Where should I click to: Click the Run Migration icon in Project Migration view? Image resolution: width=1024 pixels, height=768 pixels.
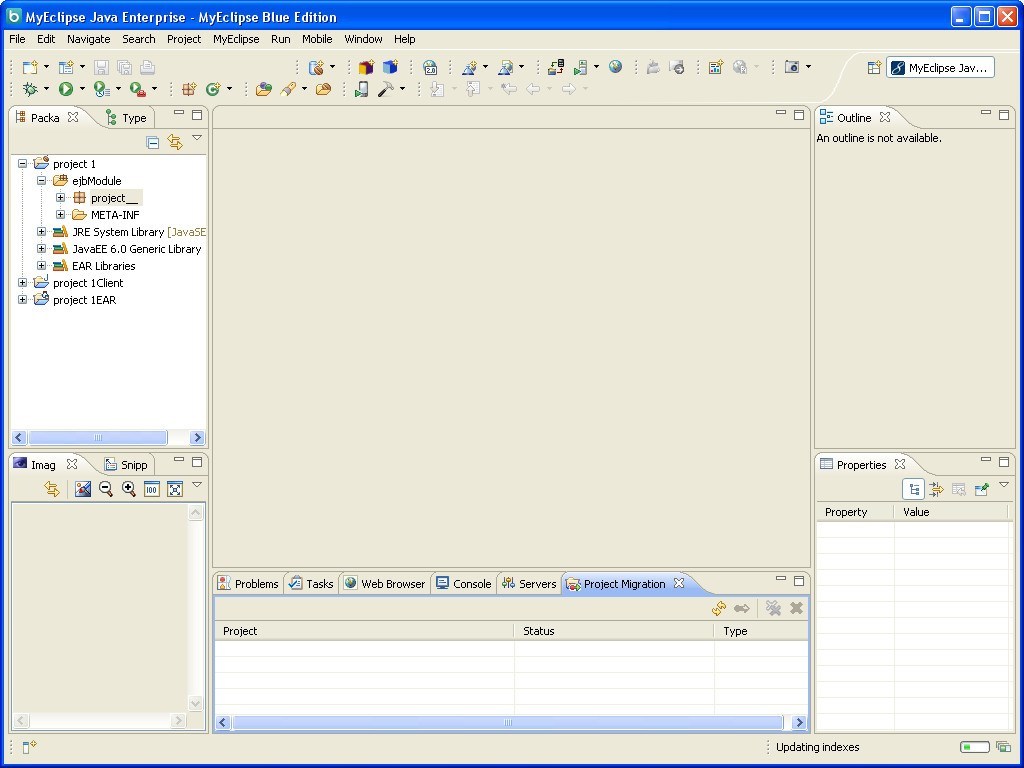pos(718,608)
